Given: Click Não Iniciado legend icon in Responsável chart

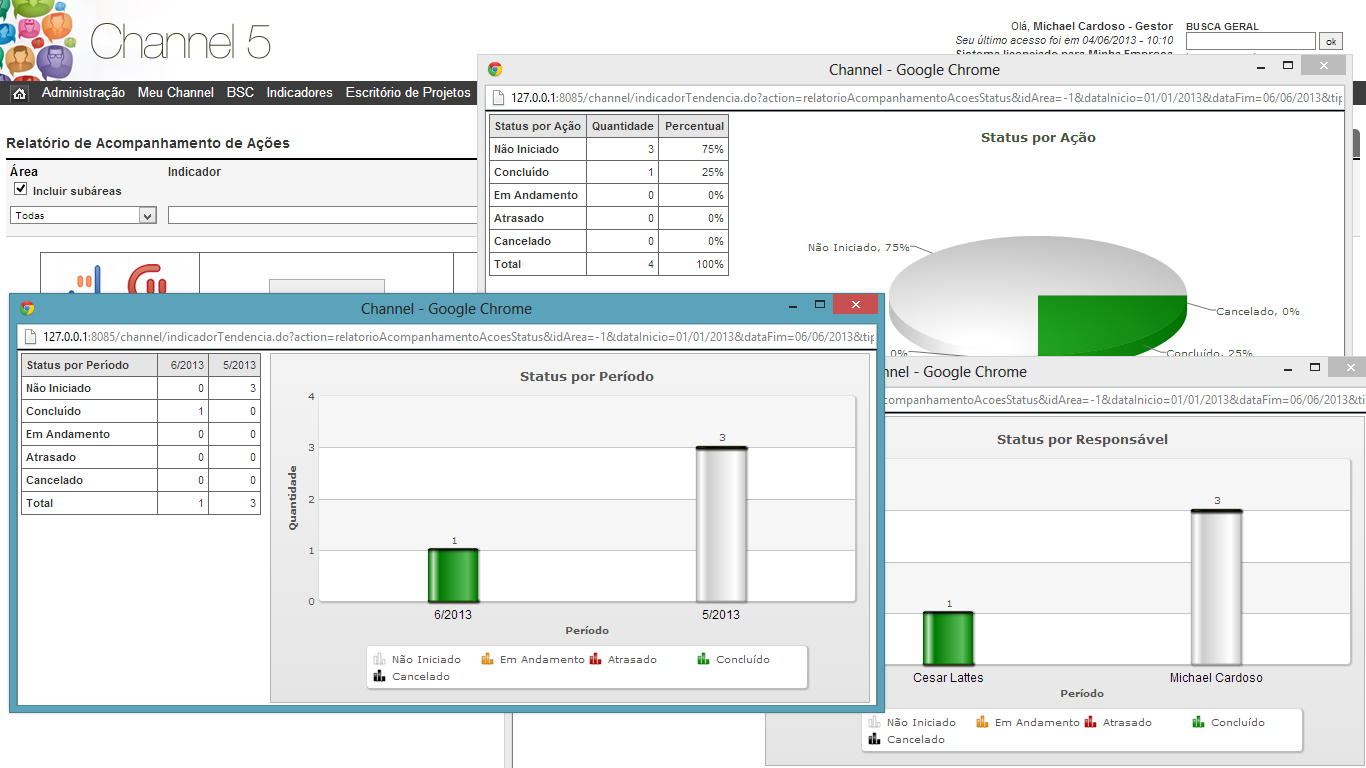Looking at the screenshot, I should pyautogui.click(x=874, y=722).
